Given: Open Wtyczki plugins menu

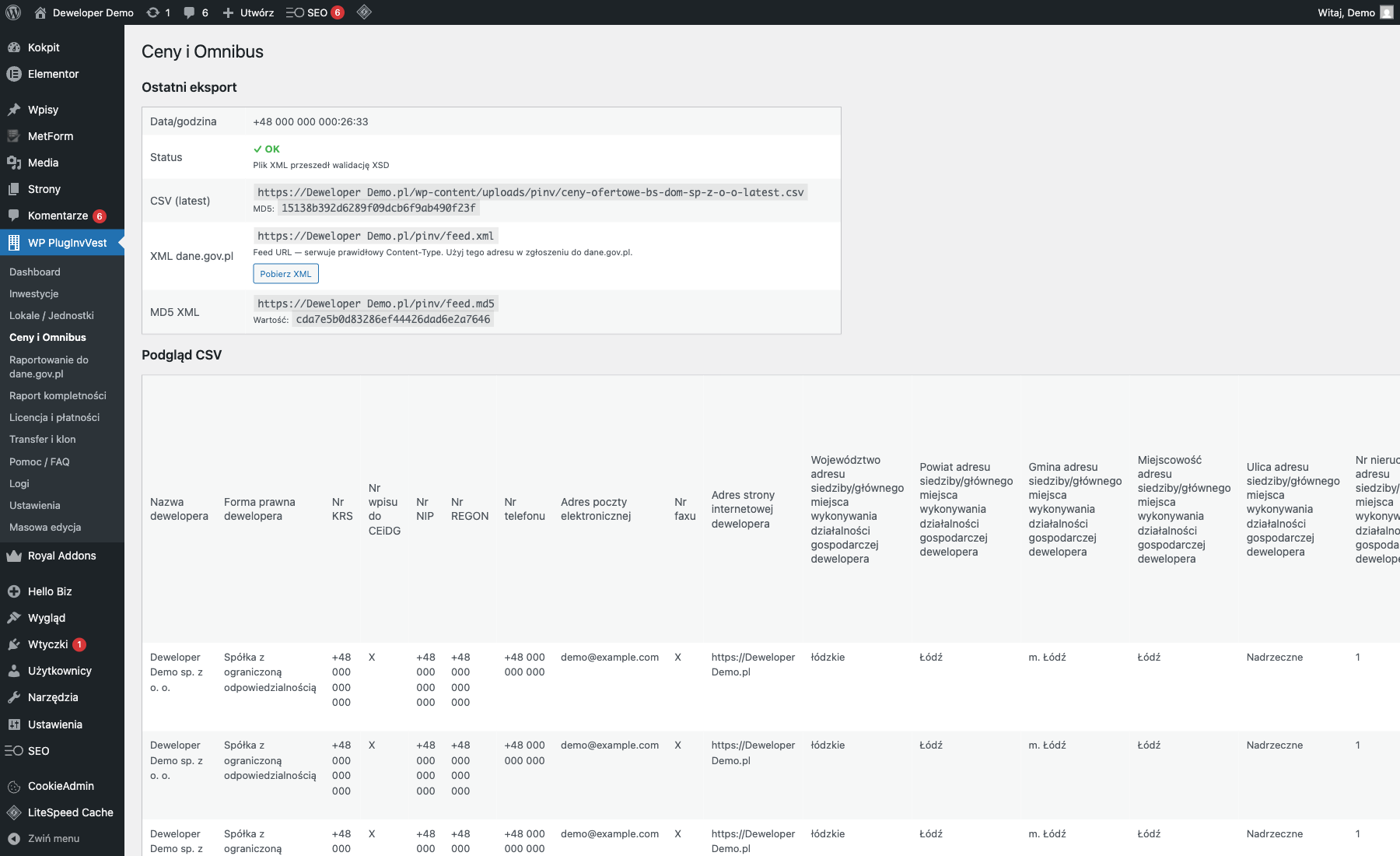Looking at the screenshot, I should [x=47, y=644].
